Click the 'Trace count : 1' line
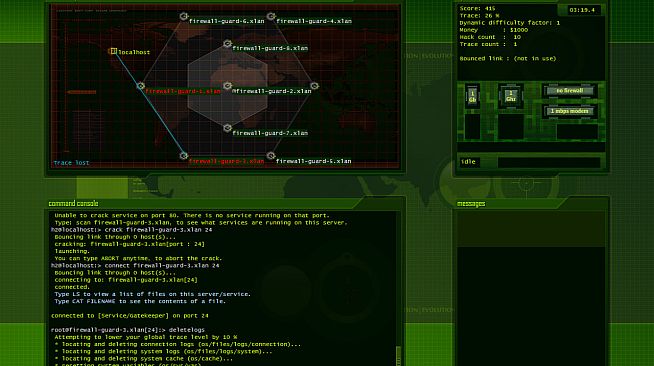The width and height of the screenshot is (654, 366). pyautogui.click(x=488, y=44)
